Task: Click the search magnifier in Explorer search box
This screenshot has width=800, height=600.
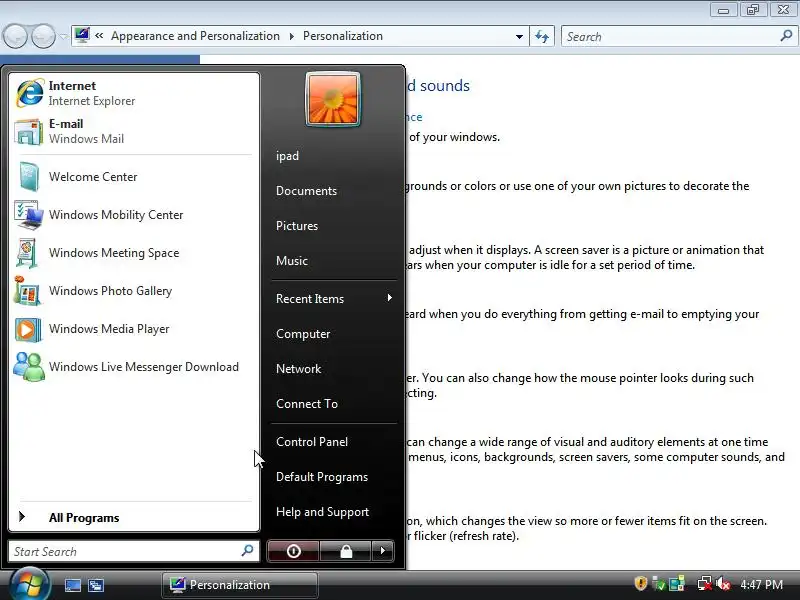Action: (x=786, y=36)
